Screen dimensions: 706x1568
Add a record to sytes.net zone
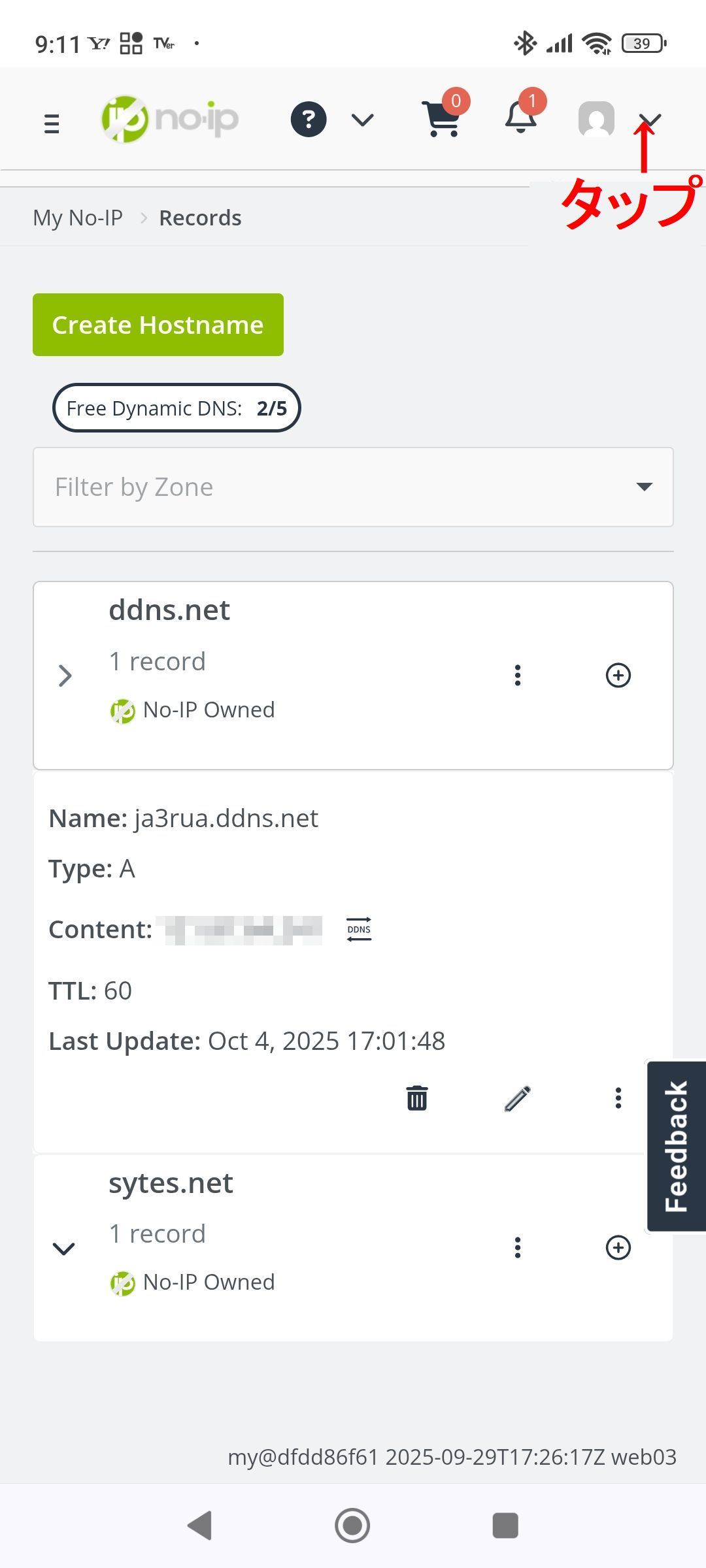click(618, 1247)
